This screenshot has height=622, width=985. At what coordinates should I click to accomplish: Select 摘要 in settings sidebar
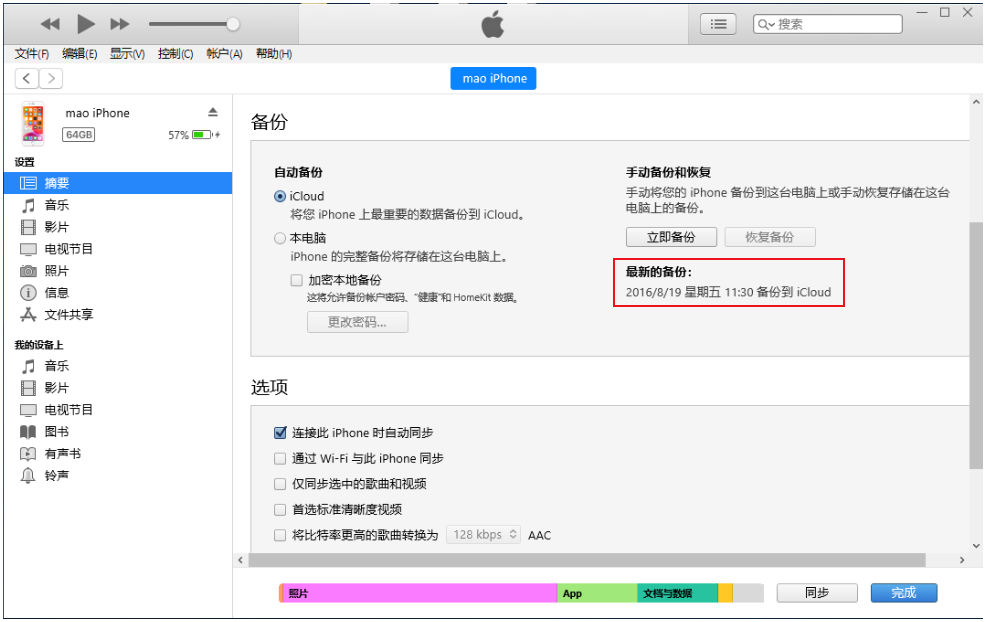pos(118,183)
